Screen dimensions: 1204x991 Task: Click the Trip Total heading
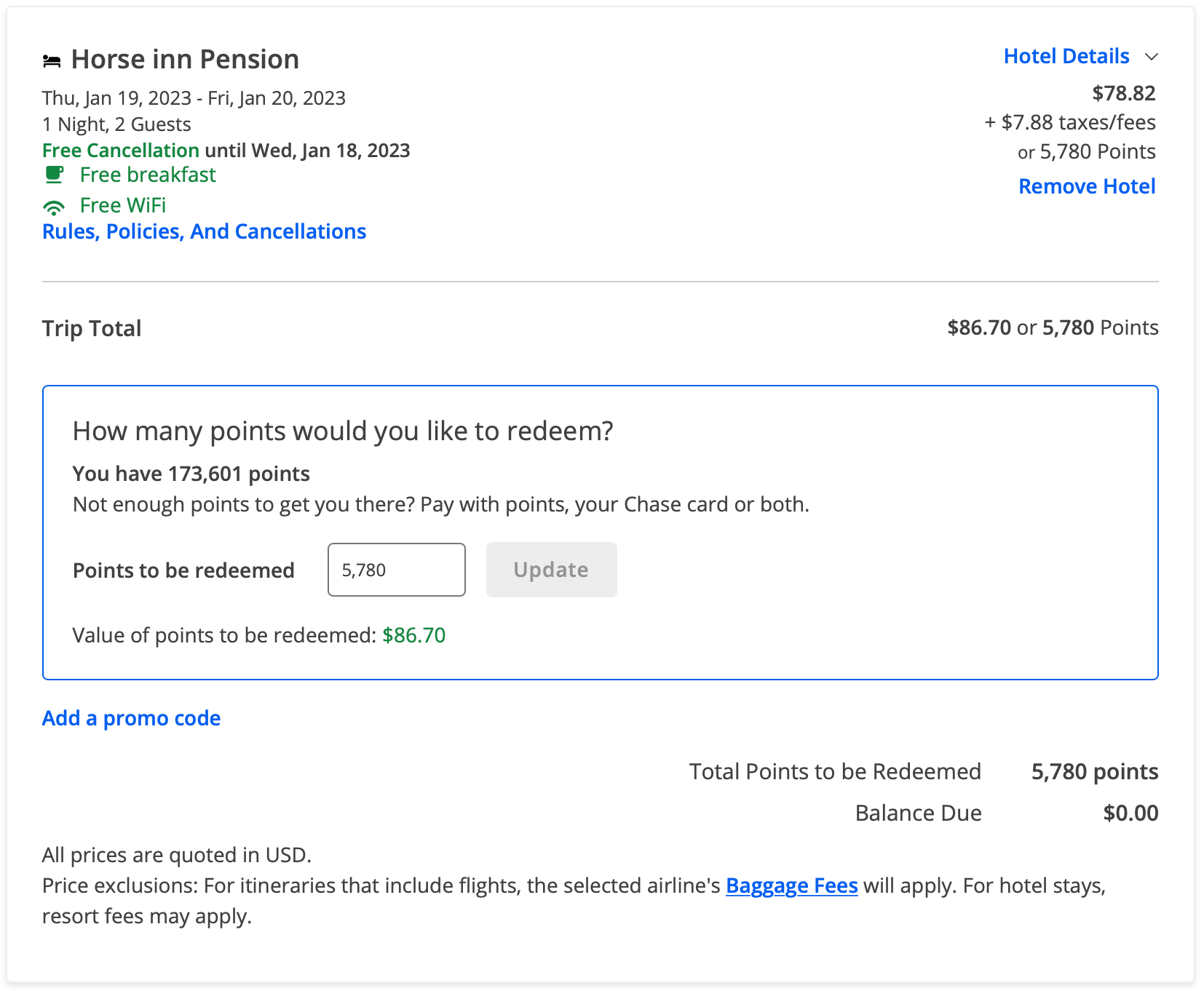(92, 328)
